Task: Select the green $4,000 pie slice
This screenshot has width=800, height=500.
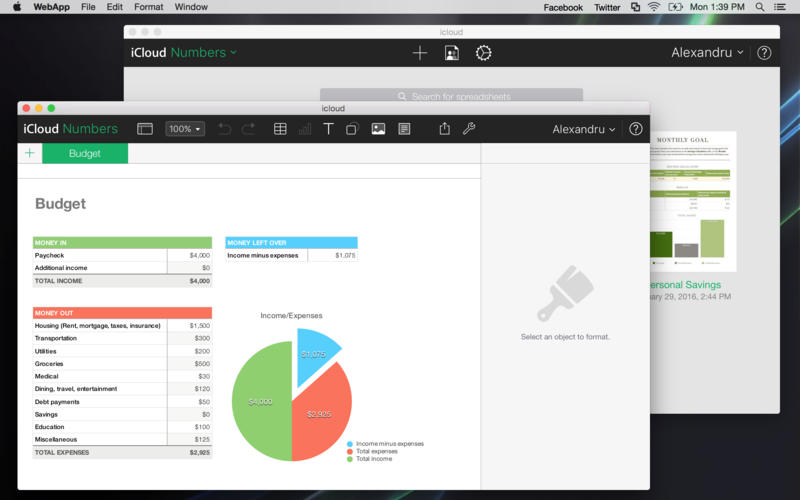Action: pos(260,402)
